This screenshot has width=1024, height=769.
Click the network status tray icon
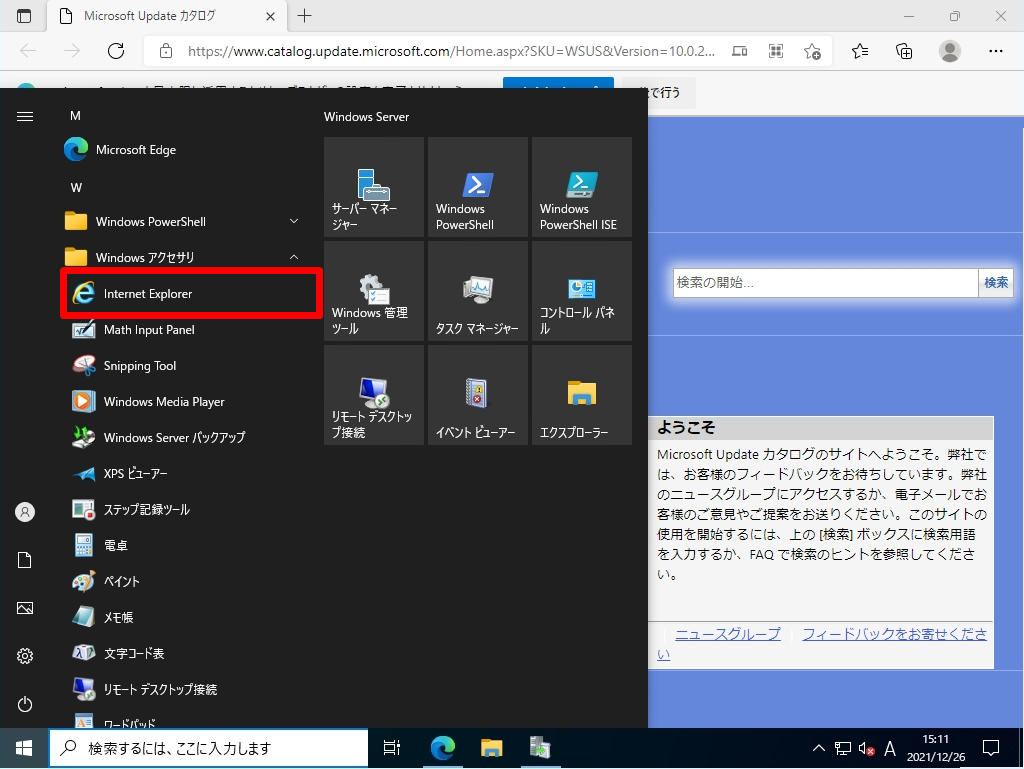point(842,749)
